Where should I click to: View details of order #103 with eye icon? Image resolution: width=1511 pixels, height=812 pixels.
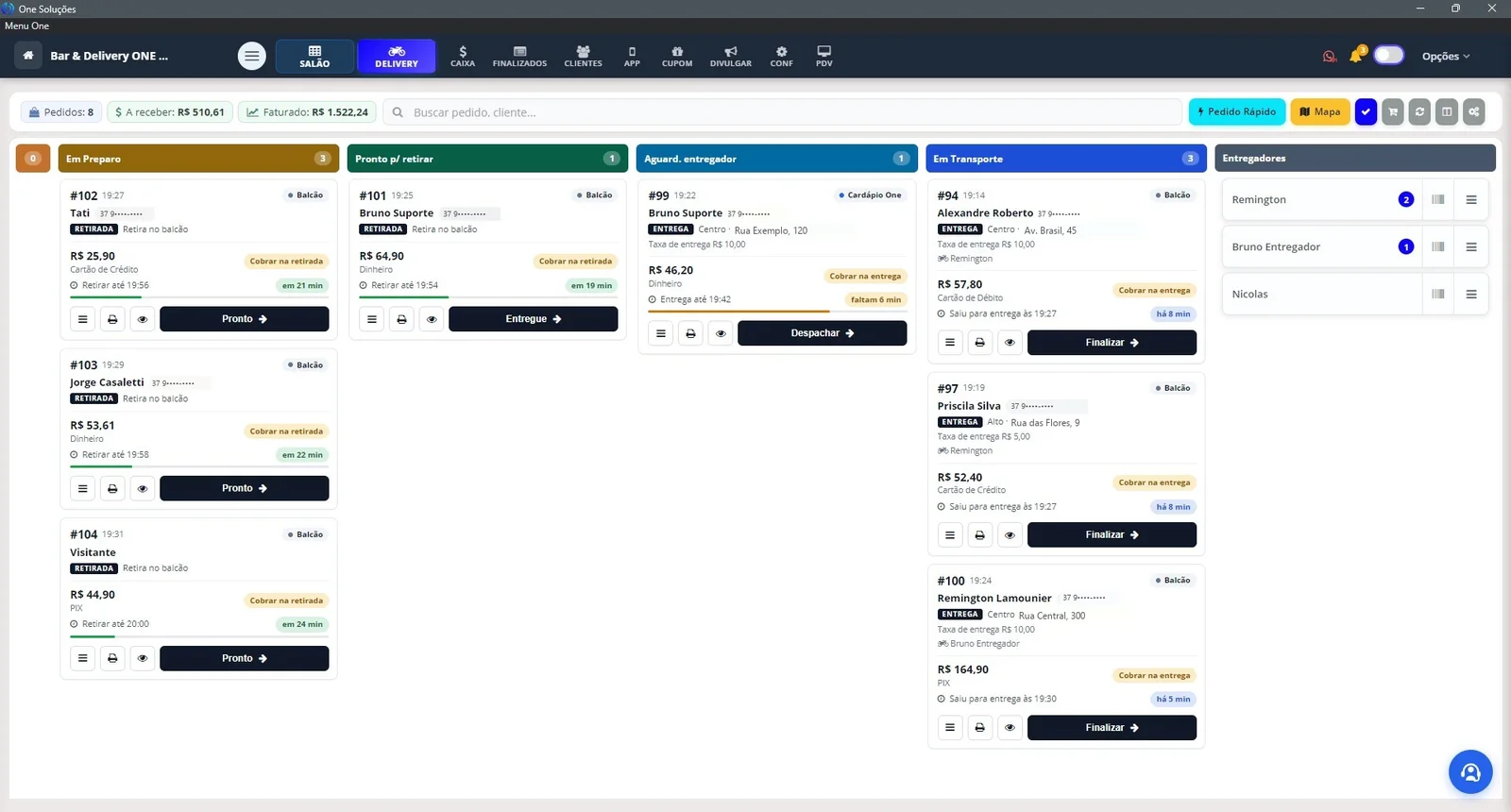pyautogui.click(x=143, y=489)
